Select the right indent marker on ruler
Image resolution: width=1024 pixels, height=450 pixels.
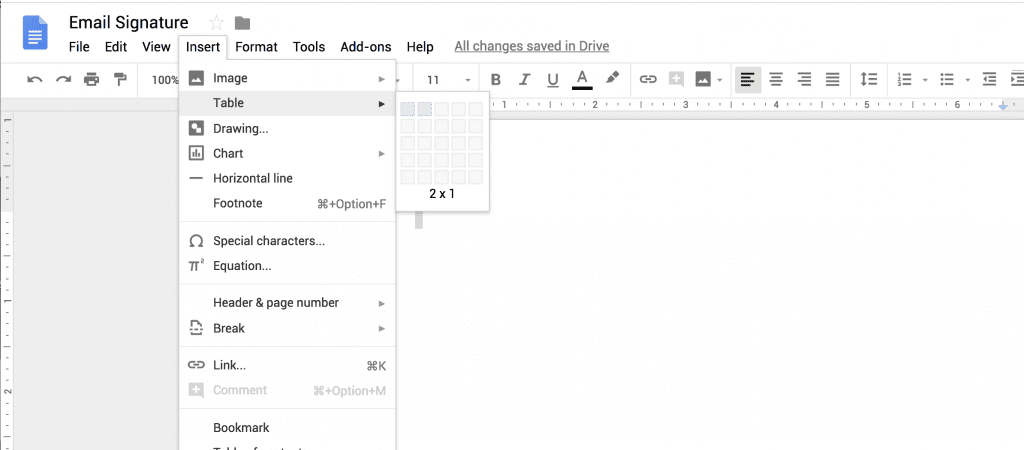click(x=1003, y=105)
